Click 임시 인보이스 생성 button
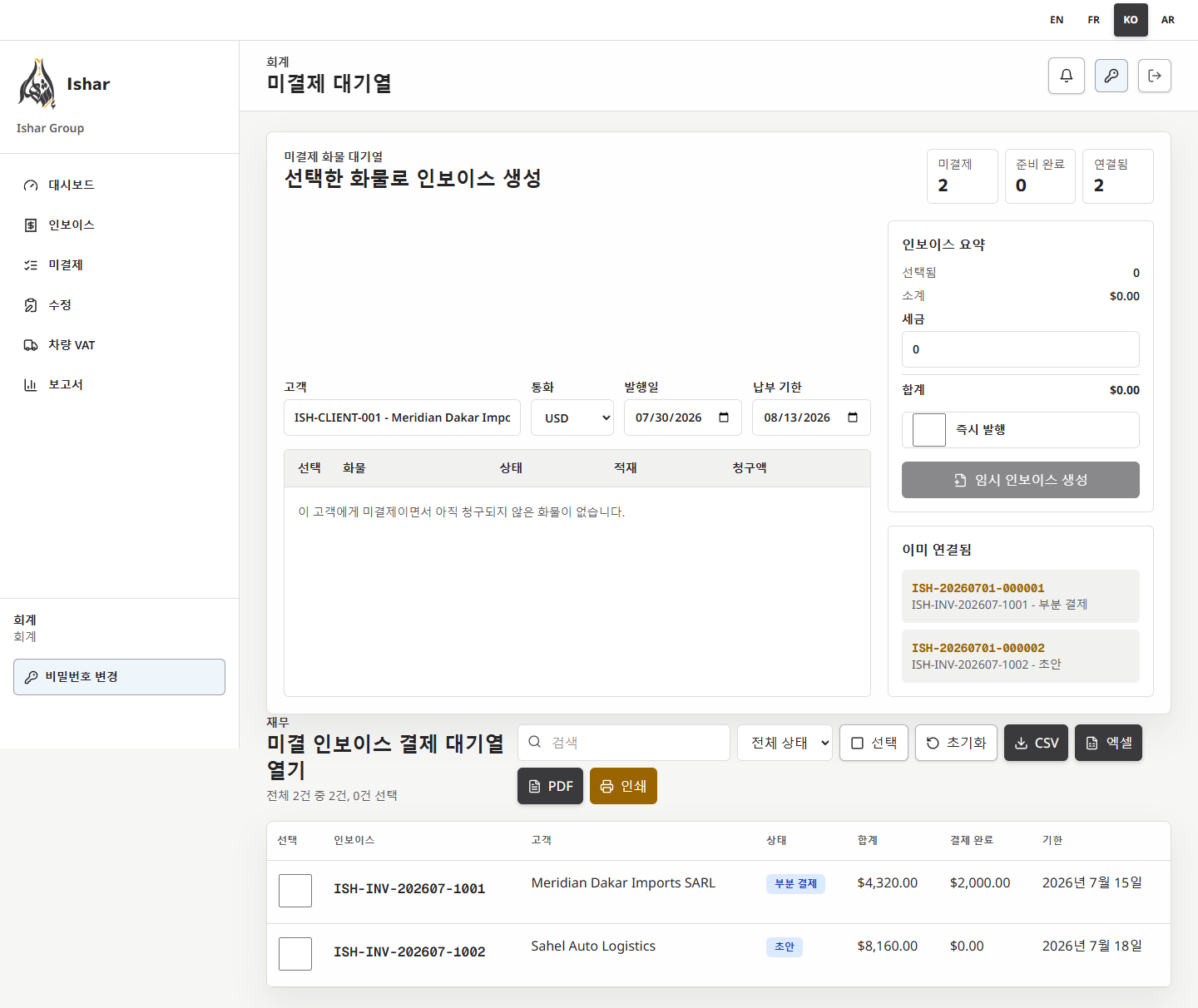1198x1008 pixels. (1021, 480)
